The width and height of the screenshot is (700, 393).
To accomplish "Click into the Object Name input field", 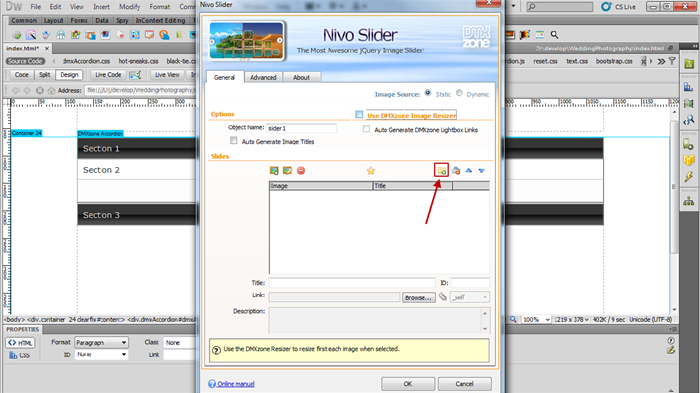I will pos(301,128).
